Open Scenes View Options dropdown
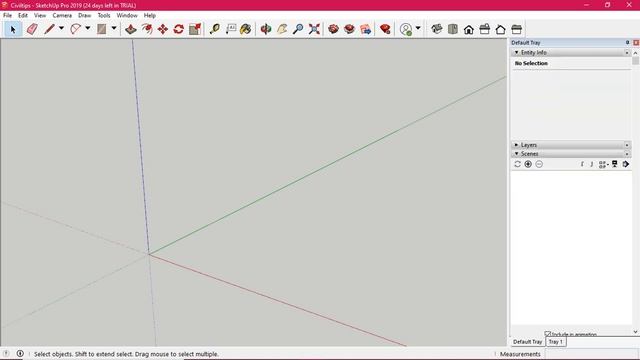640x360 pixels. tap(604, 164)
